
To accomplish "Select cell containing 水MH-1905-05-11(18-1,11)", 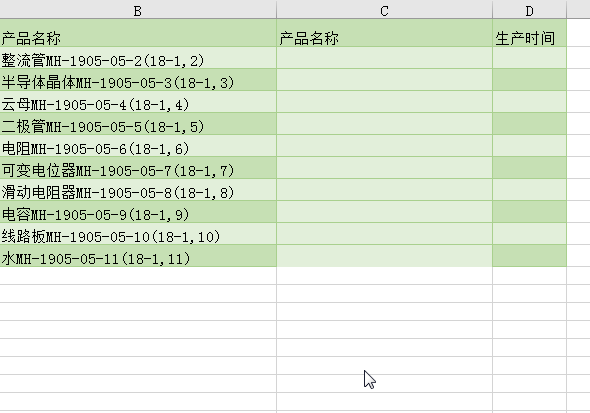I will (138, 256).
